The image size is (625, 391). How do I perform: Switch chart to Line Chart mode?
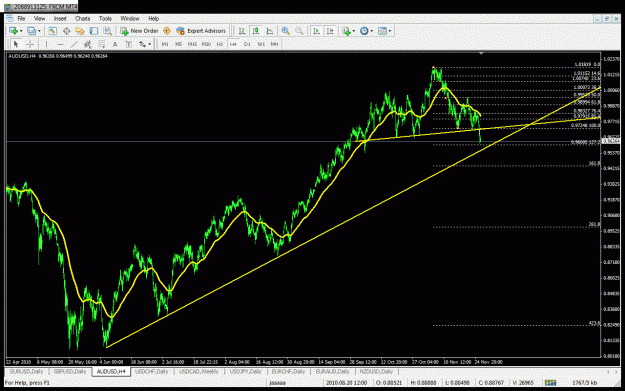(x=269, y=31)
